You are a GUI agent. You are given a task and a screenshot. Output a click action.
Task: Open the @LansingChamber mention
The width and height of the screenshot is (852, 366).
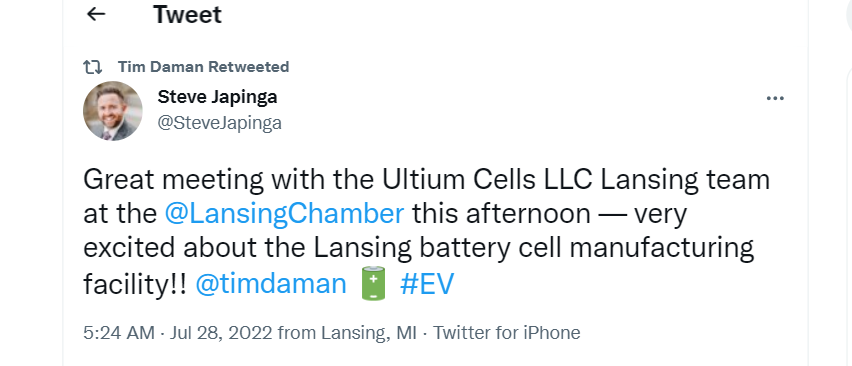point(284,213)
